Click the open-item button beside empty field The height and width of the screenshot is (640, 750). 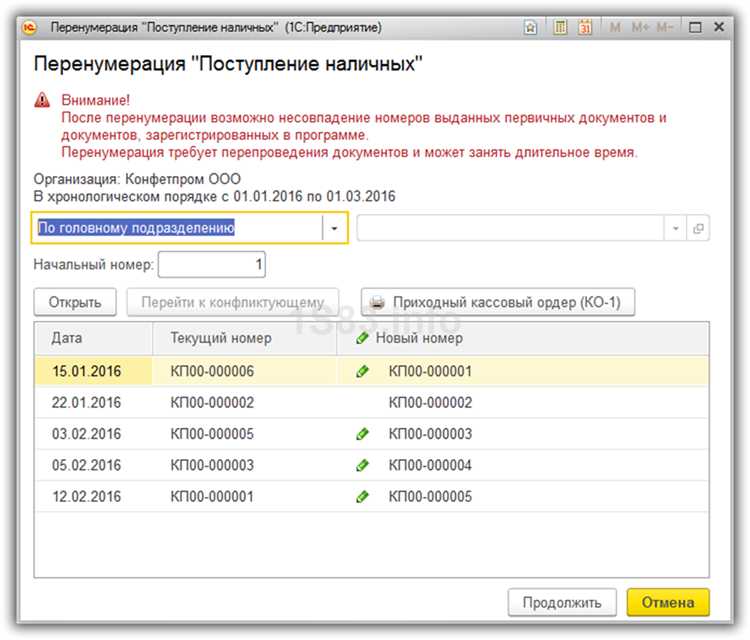tap(698, 228)
